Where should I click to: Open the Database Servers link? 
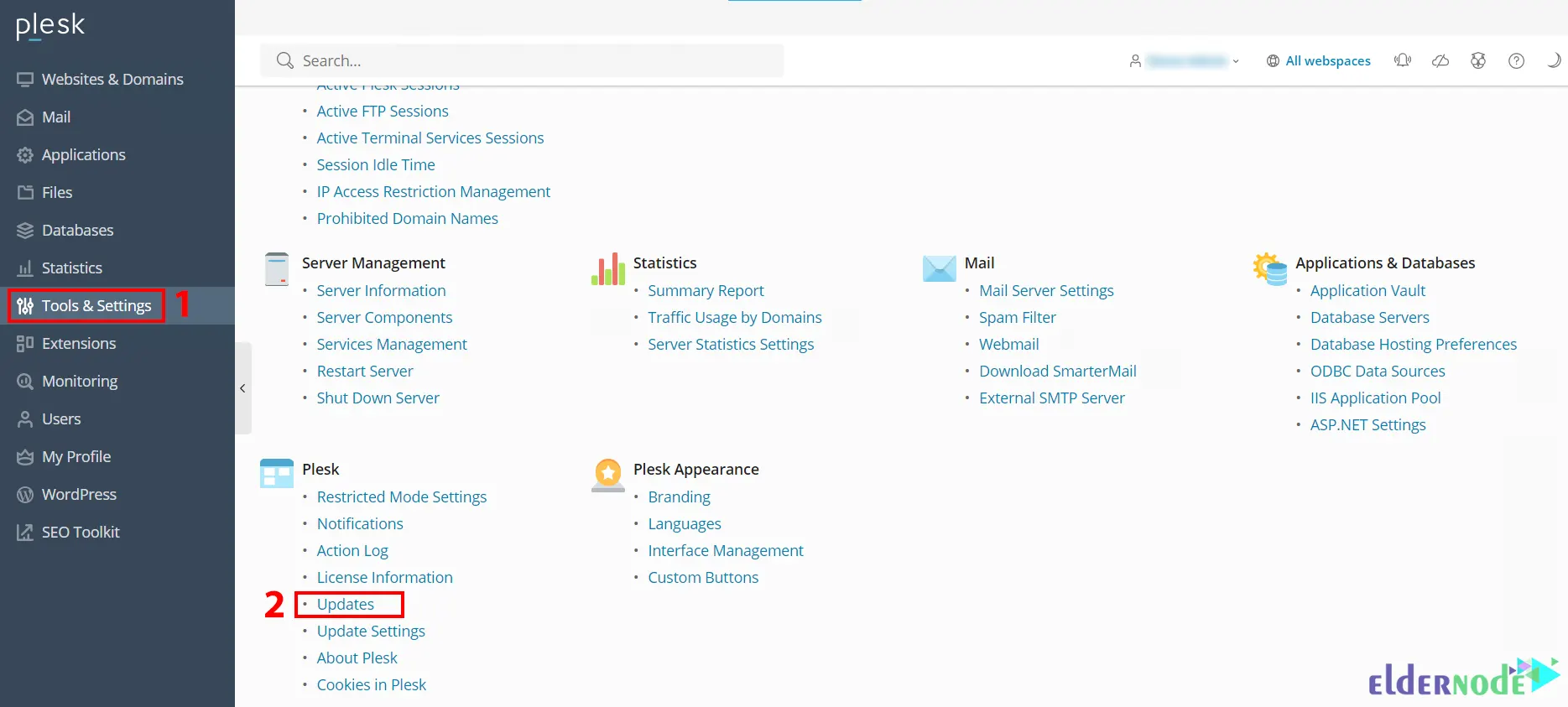pyautogui.click(x=1369, y=318)
